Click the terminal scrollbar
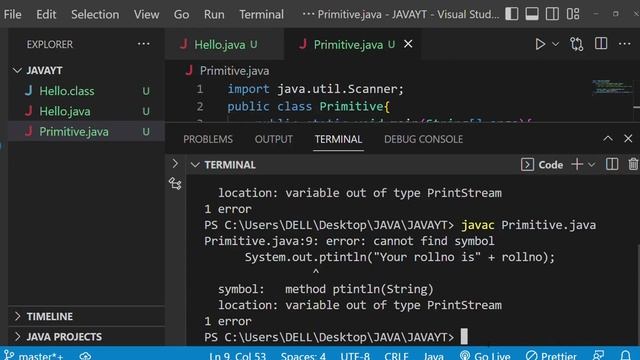 [638, 294]
